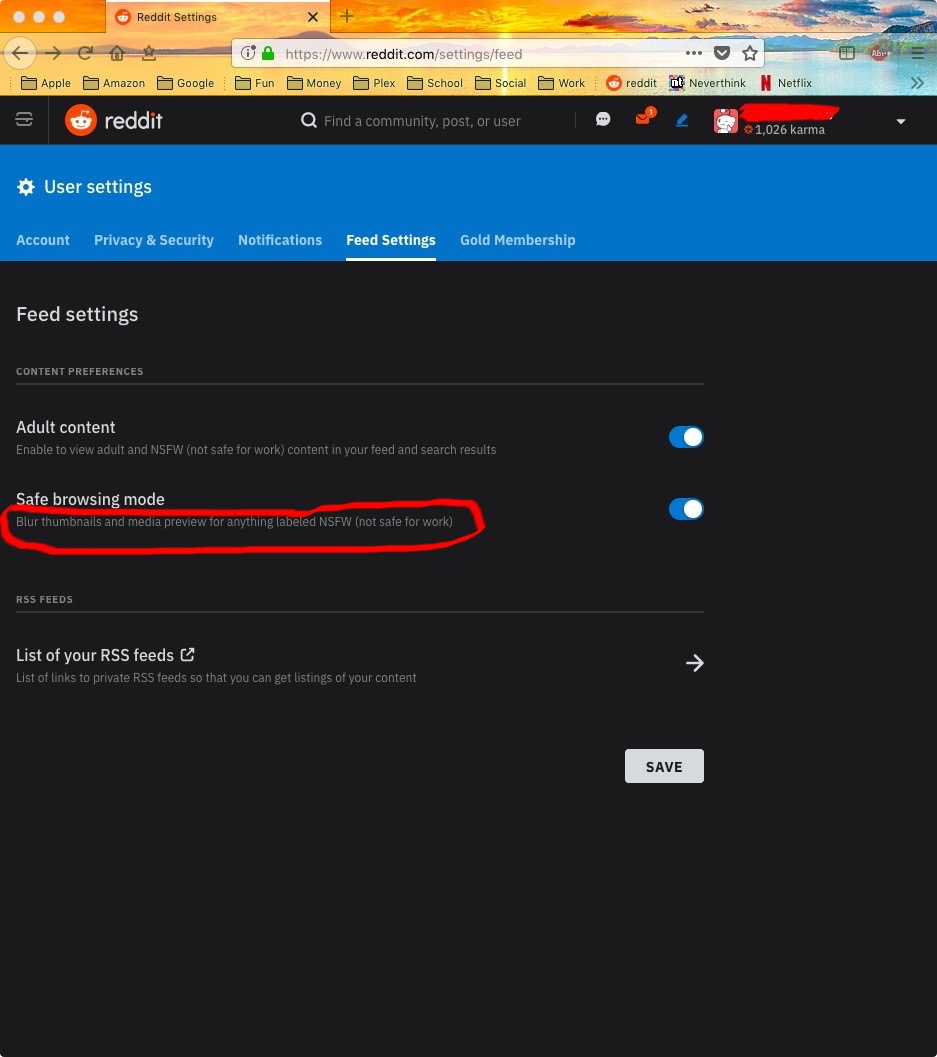Turn off Safe browsing mode toggle
The height and width of the screenshot is (1057, 937).
pyautogui.click(x=686, y=509)
